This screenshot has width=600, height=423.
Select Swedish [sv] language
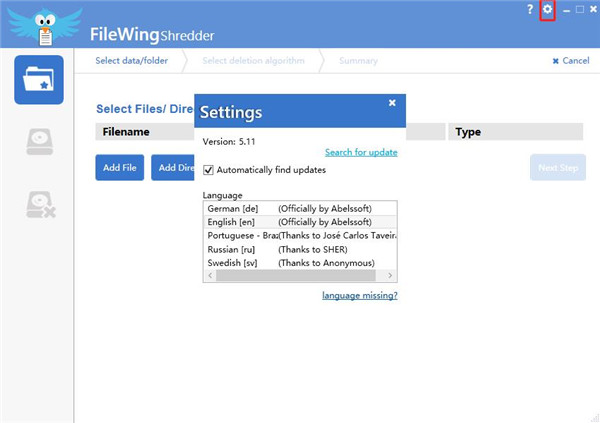click(300, 263)
